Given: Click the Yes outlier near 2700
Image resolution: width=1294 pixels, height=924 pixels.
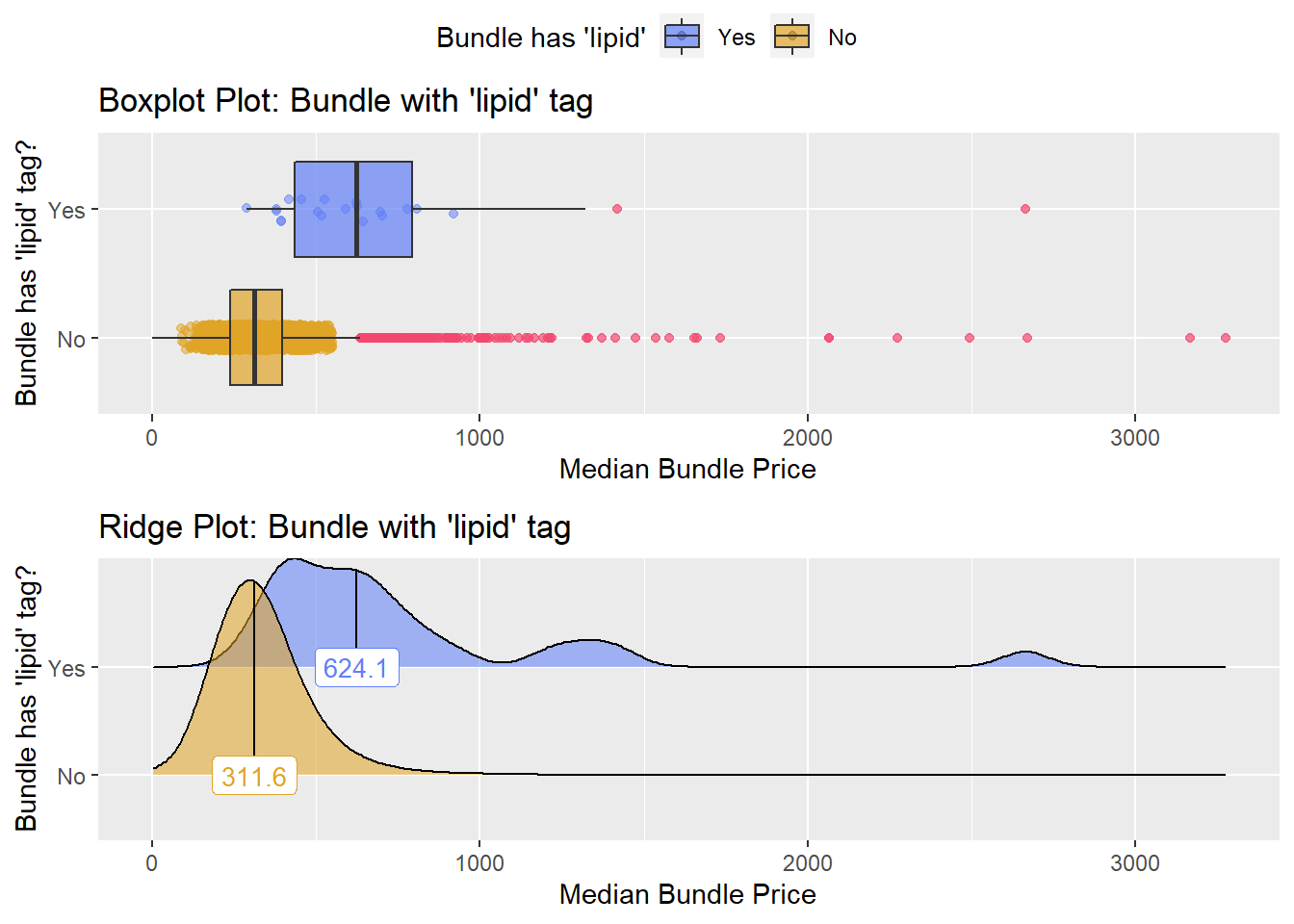Looking at the screenshot, I should coord(1025,209).
